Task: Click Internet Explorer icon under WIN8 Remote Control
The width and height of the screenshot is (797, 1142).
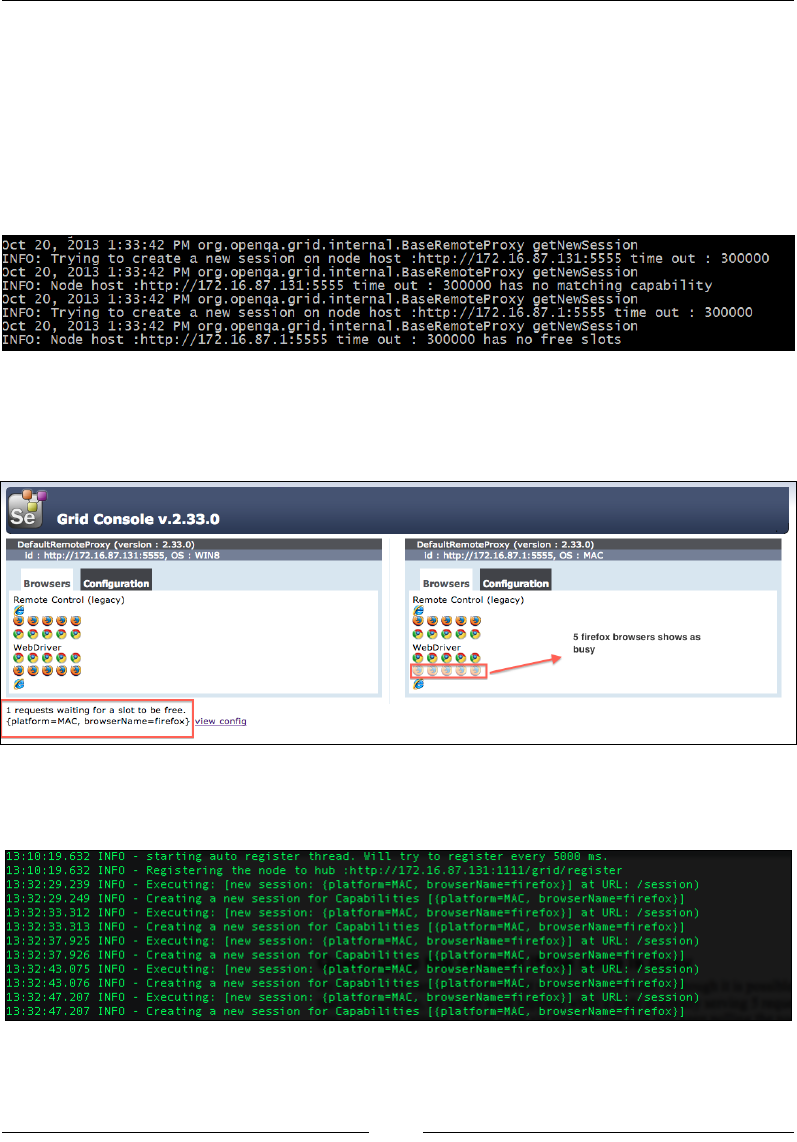Action: tap(19, 610)
